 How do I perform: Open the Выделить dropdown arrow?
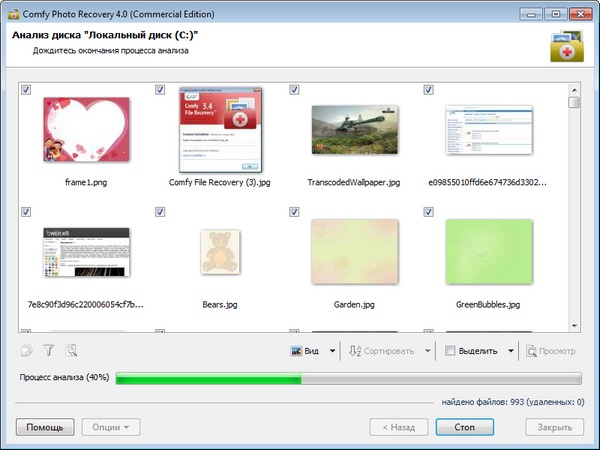pos(510,351)
